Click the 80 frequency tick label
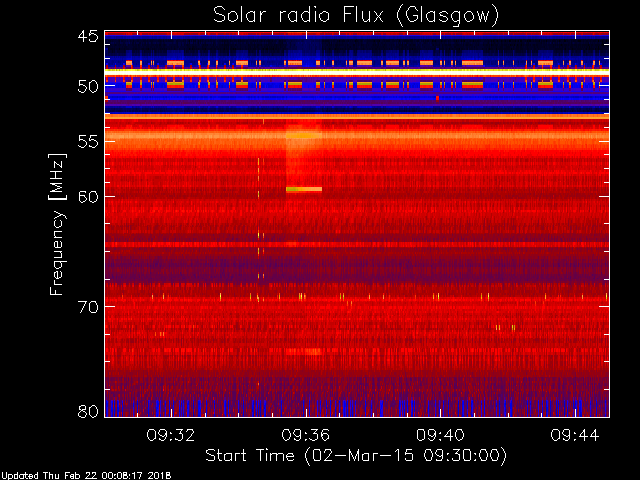The image size is (640, 480). tap(88, 411)
